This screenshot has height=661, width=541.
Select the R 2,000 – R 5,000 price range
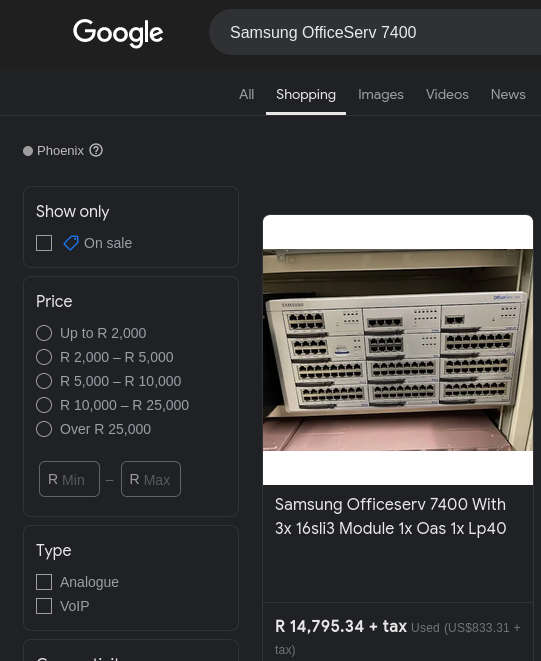[x=44, y=357]
